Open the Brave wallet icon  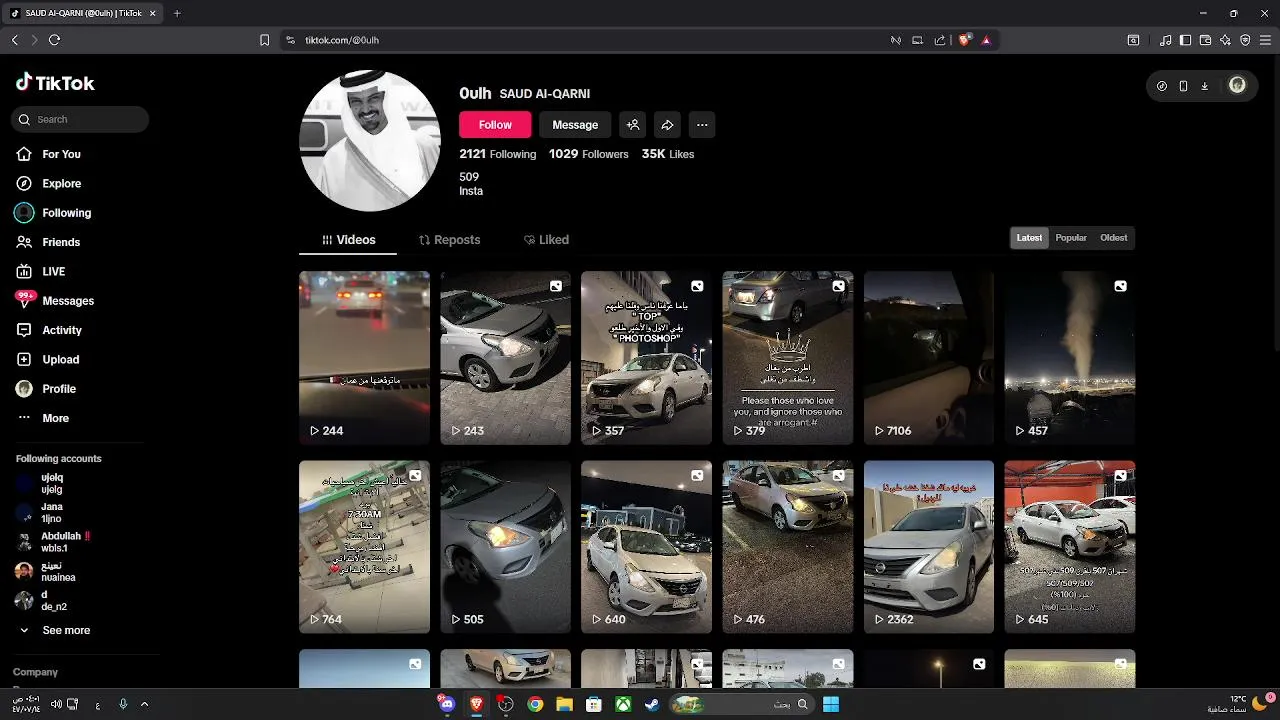1205,40
